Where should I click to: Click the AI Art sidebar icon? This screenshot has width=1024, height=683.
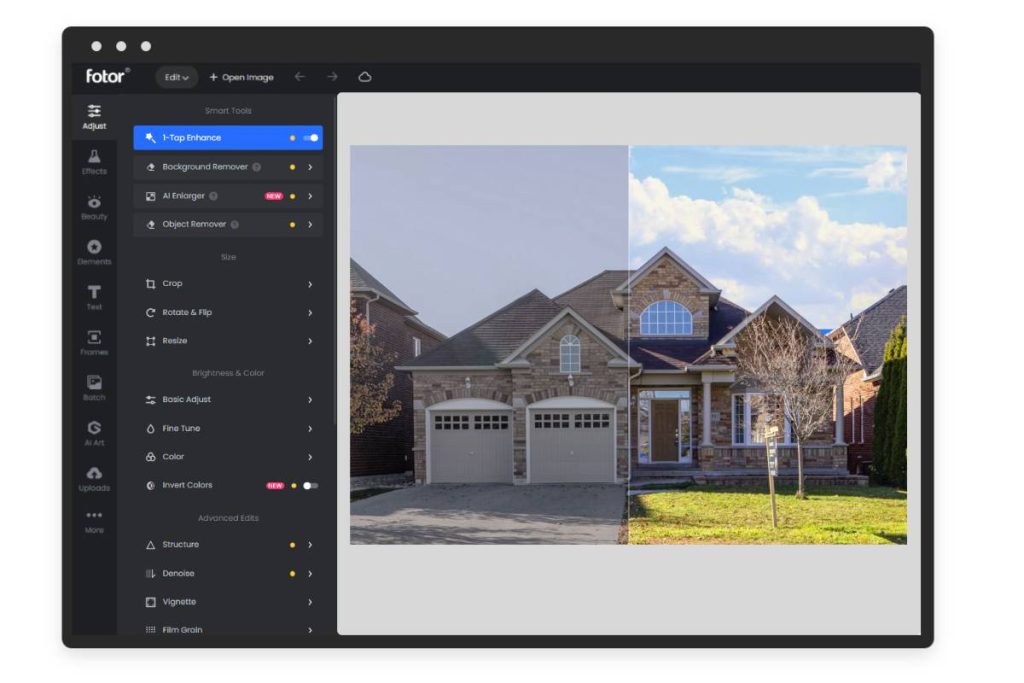tap(94, 432)
